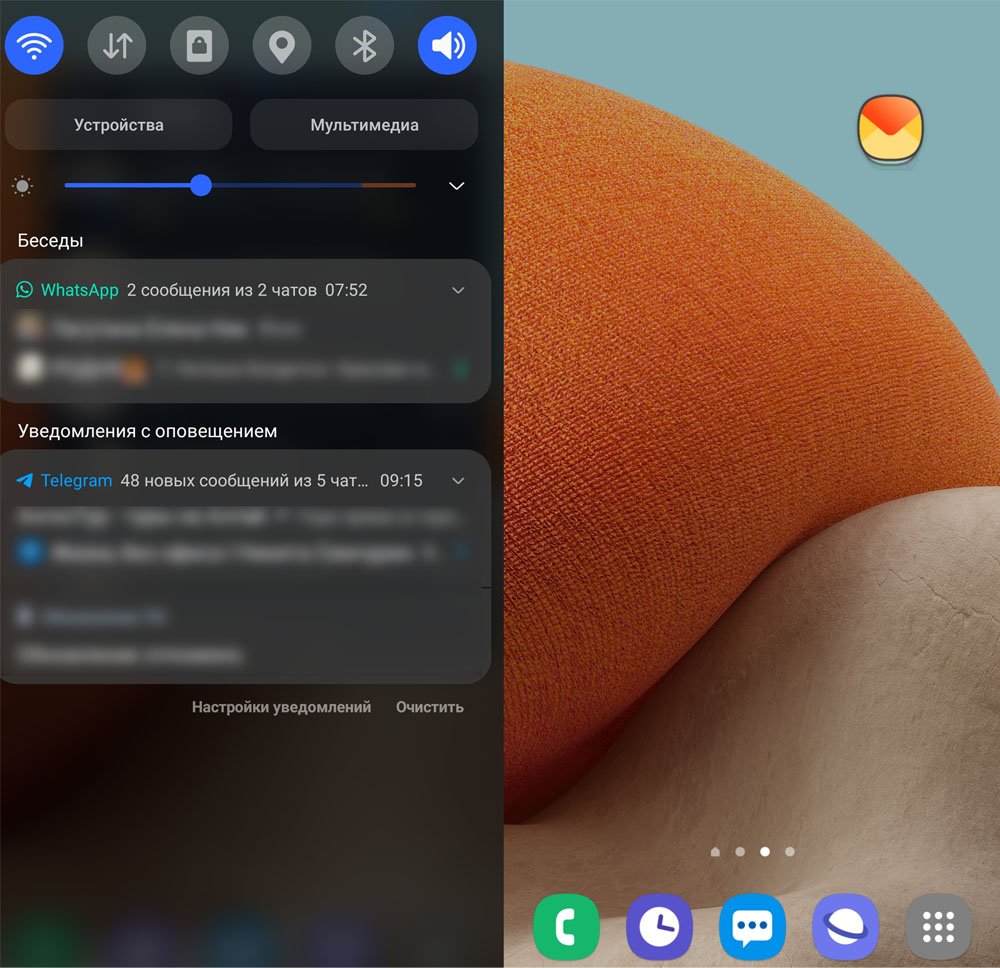
Task: Open the Устройства panel
Action: tap(119, 124)
